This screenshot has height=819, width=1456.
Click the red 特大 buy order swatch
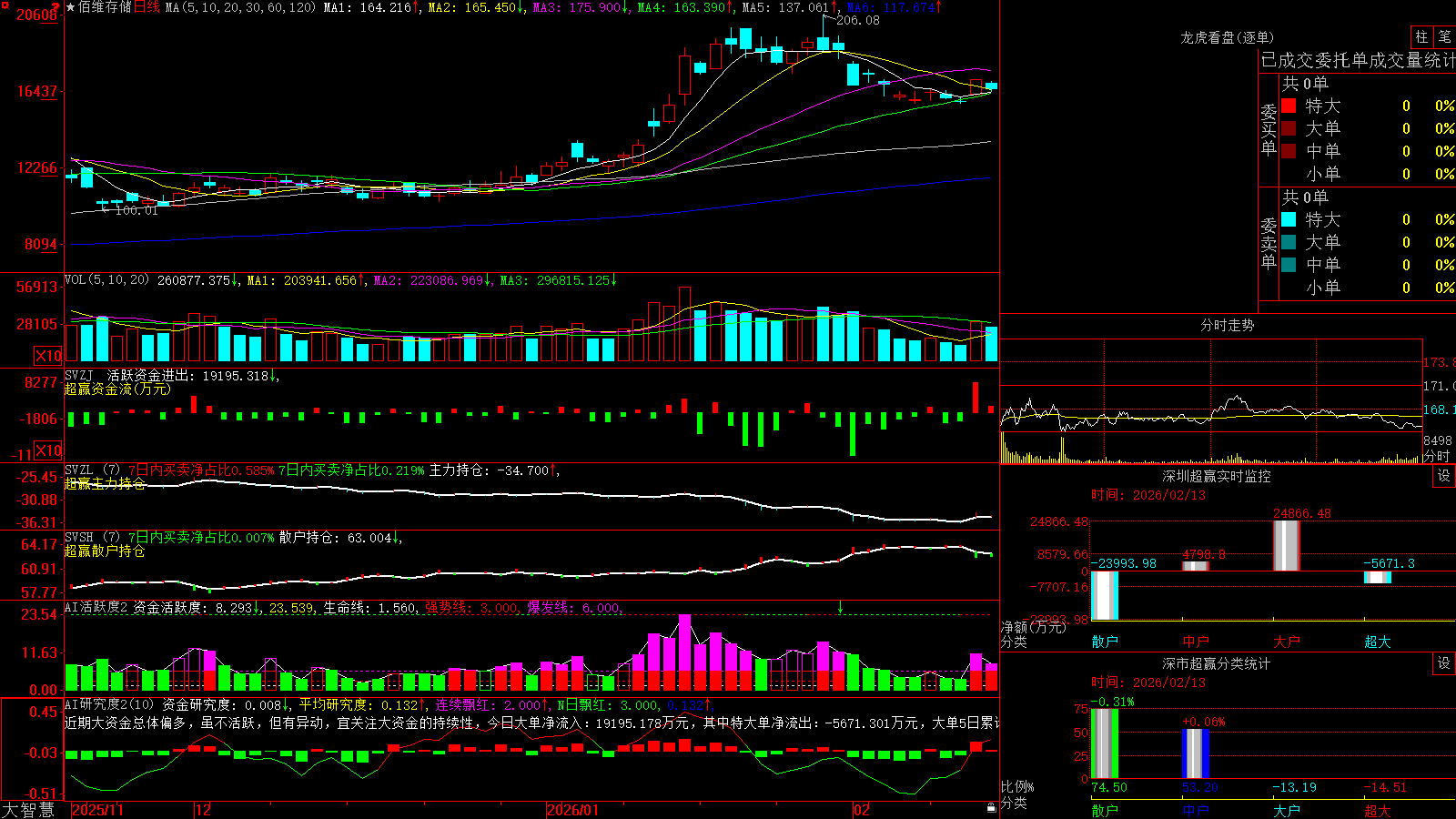click(x=1289, y=106)
